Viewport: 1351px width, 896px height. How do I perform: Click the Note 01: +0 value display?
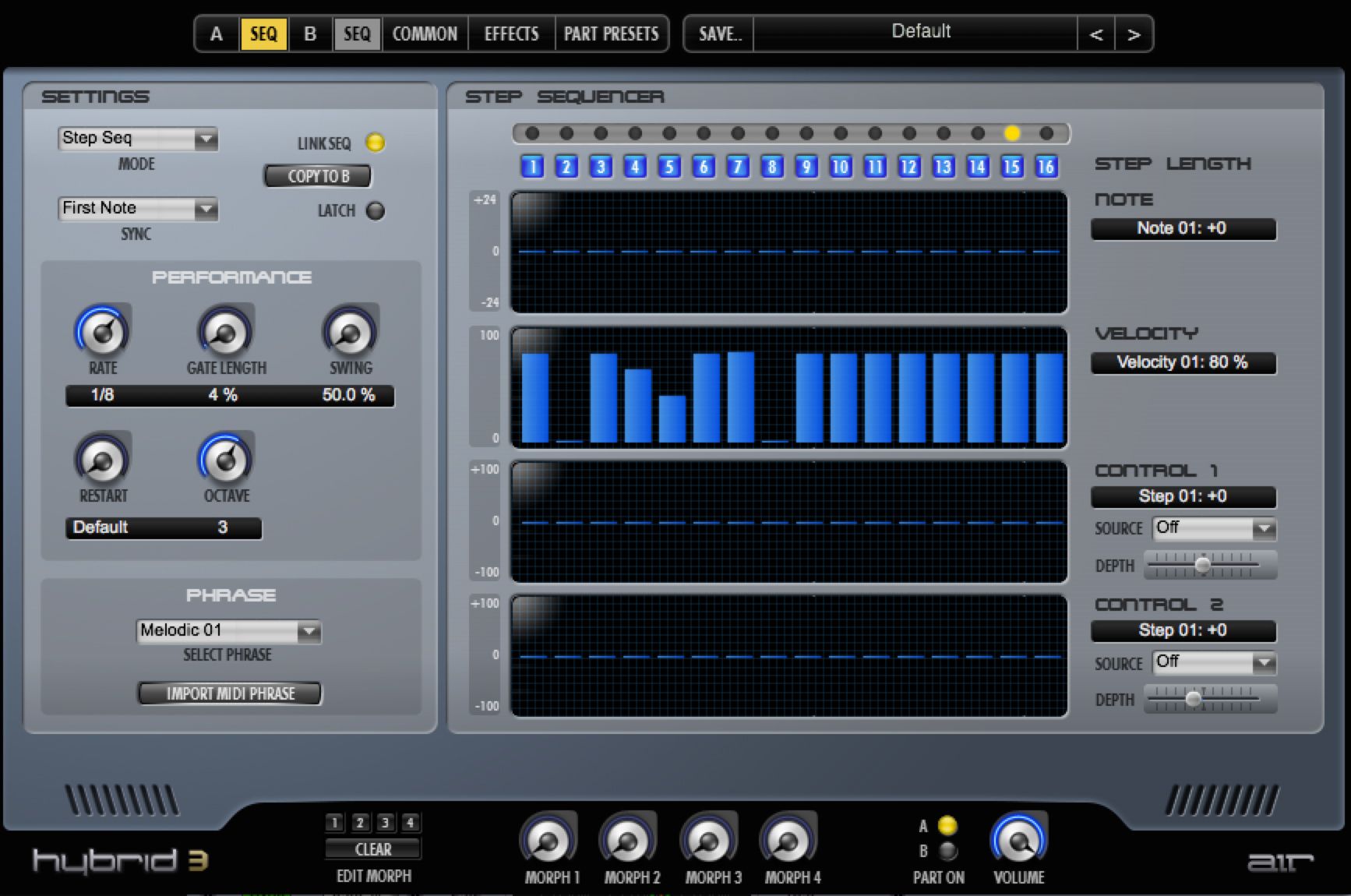tap(1183, 228)
